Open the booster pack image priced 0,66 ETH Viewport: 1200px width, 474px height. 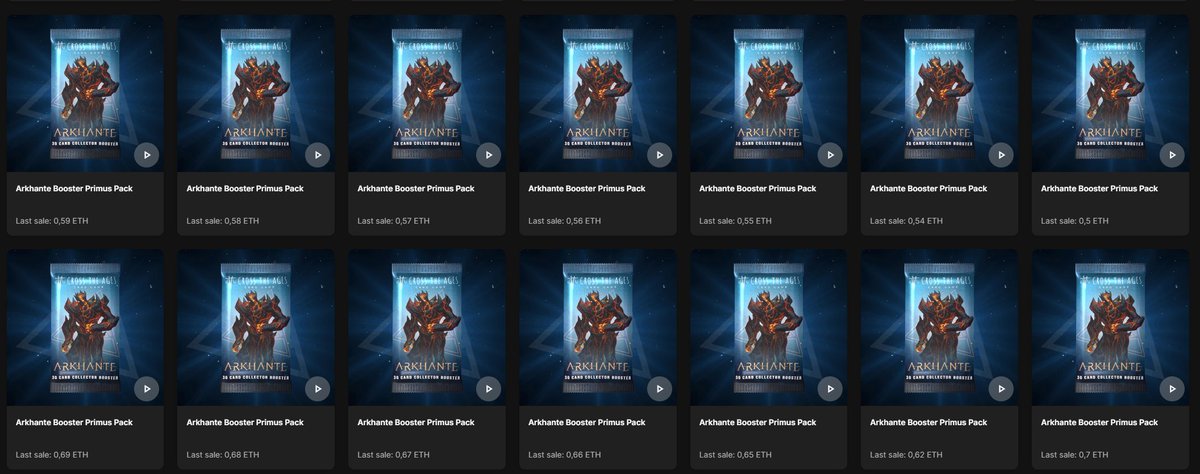click(x=598, y=327)
